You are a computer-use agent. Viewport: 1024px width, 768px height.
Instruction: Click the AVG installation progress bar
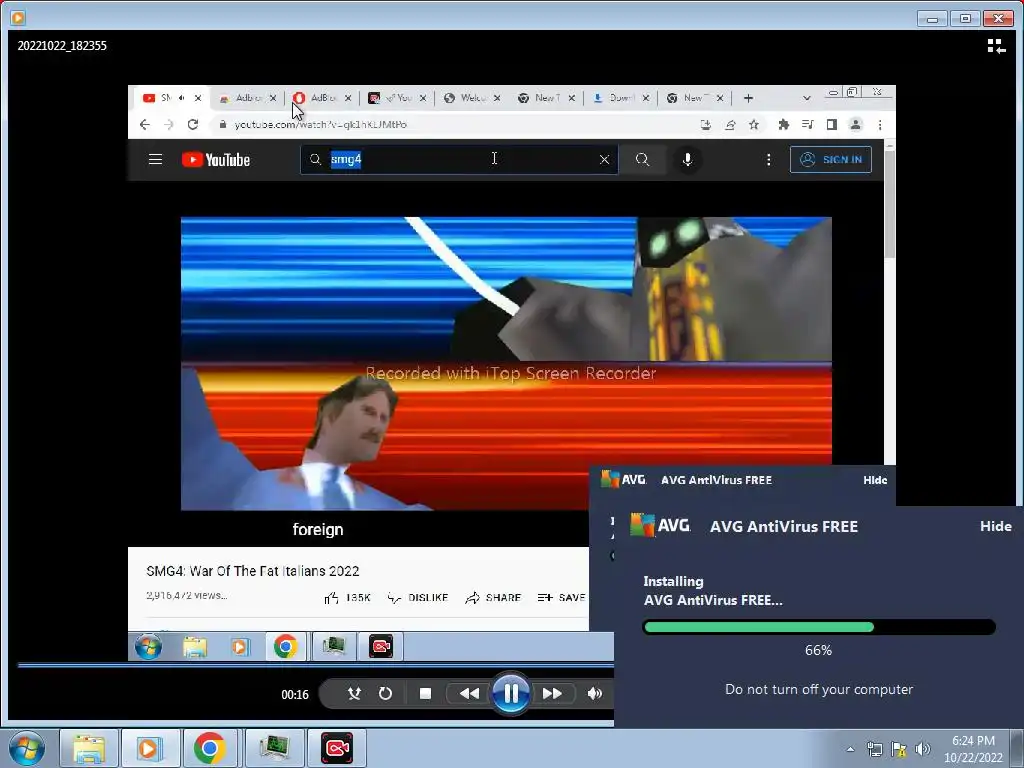coord(819,628)
